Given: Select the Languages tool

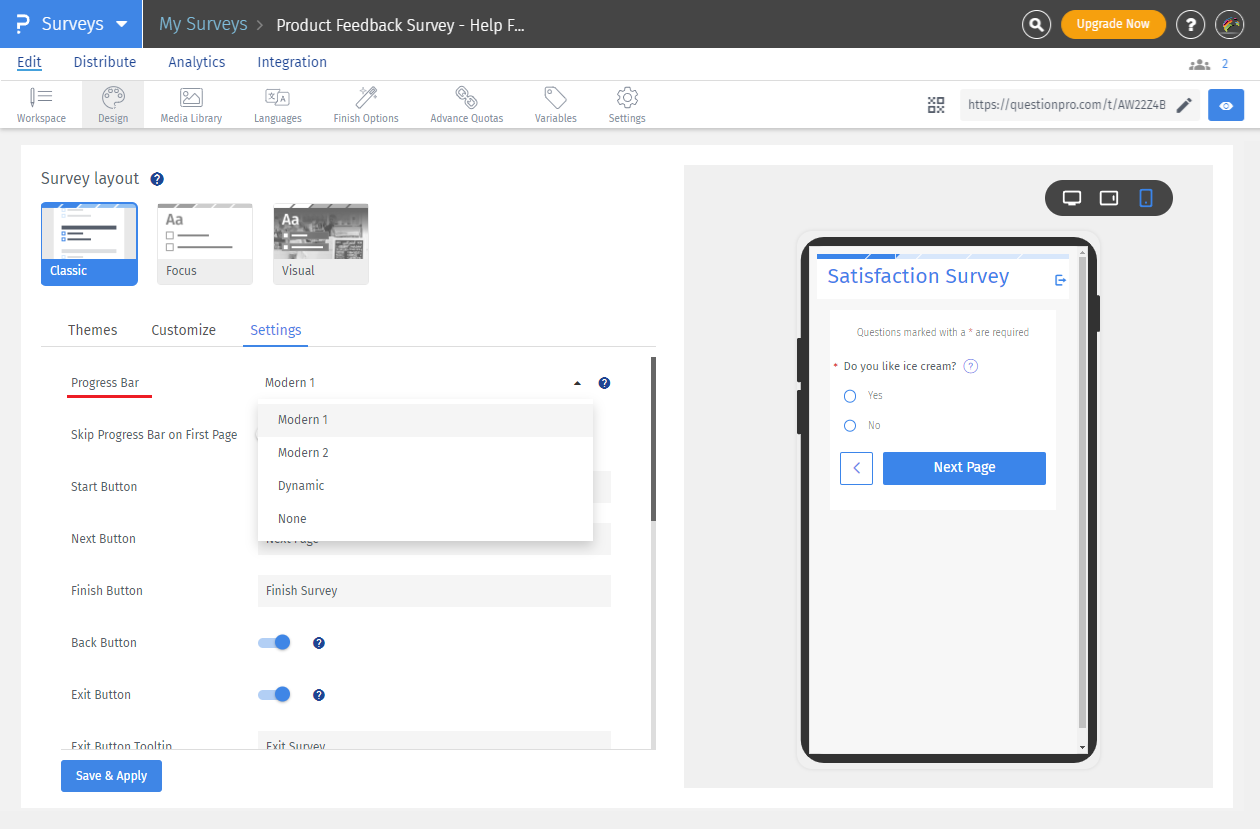Looking at the screenshot, I should [x=277, y=103].
